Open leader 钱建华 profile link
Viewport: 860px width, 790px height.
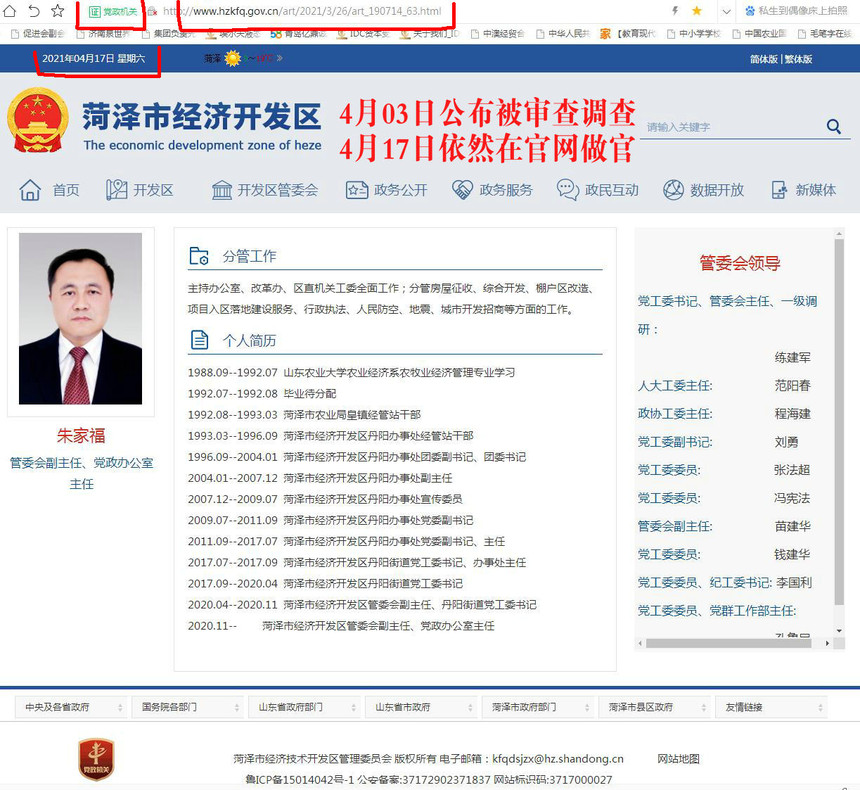coord(793,555)
